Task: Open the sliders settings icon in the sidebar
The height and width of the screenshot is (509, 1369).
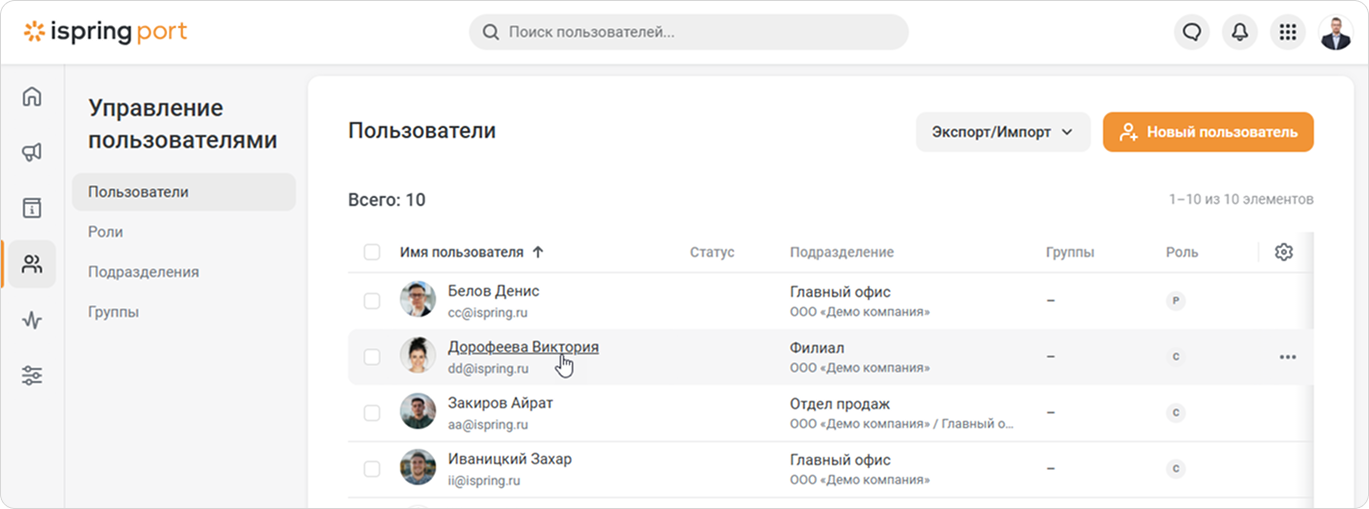Action: pos(32,376)
